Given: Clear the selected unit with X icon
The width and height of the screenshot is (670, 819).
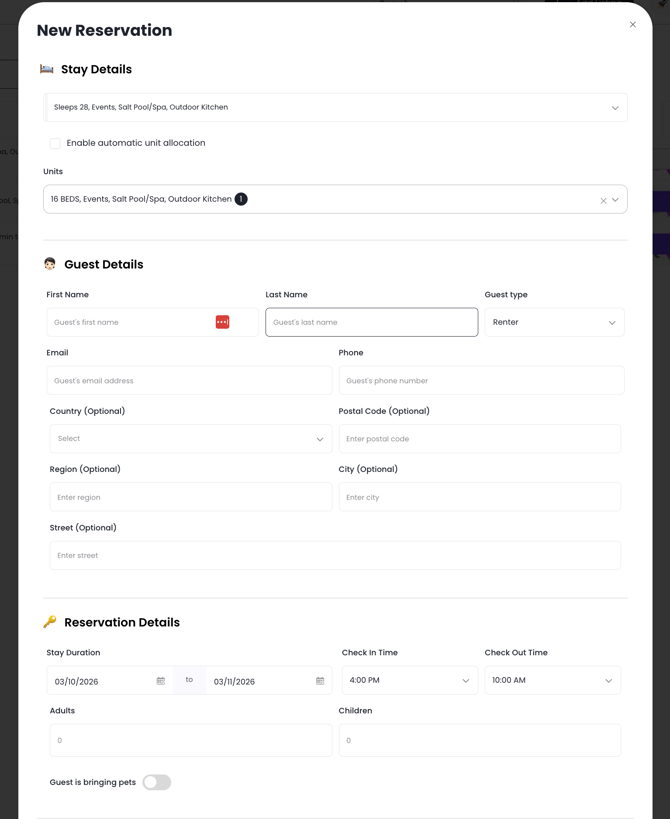Looking at the screenshot, I should [x=603, y=200].
